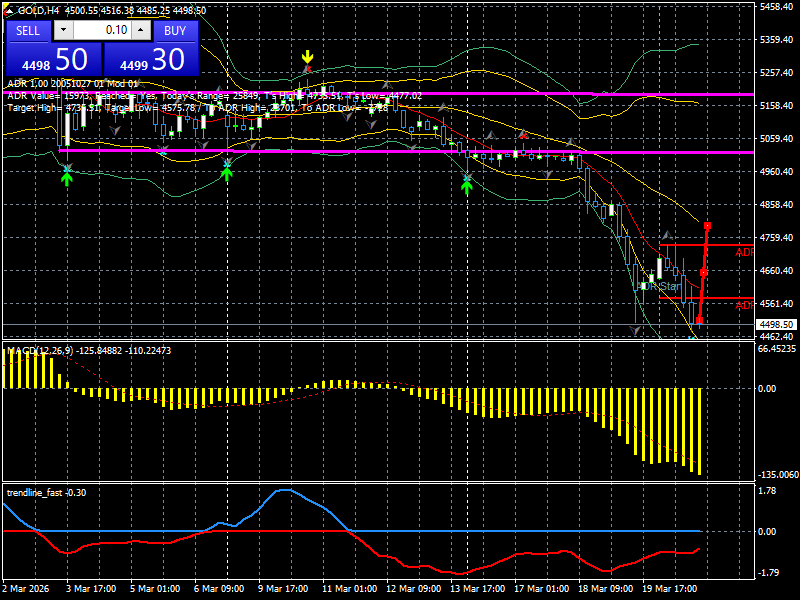Click the 4960.40 price scale value
Image resolution: width=800 pixels, height=600 pixels.
tap(777, 171)
